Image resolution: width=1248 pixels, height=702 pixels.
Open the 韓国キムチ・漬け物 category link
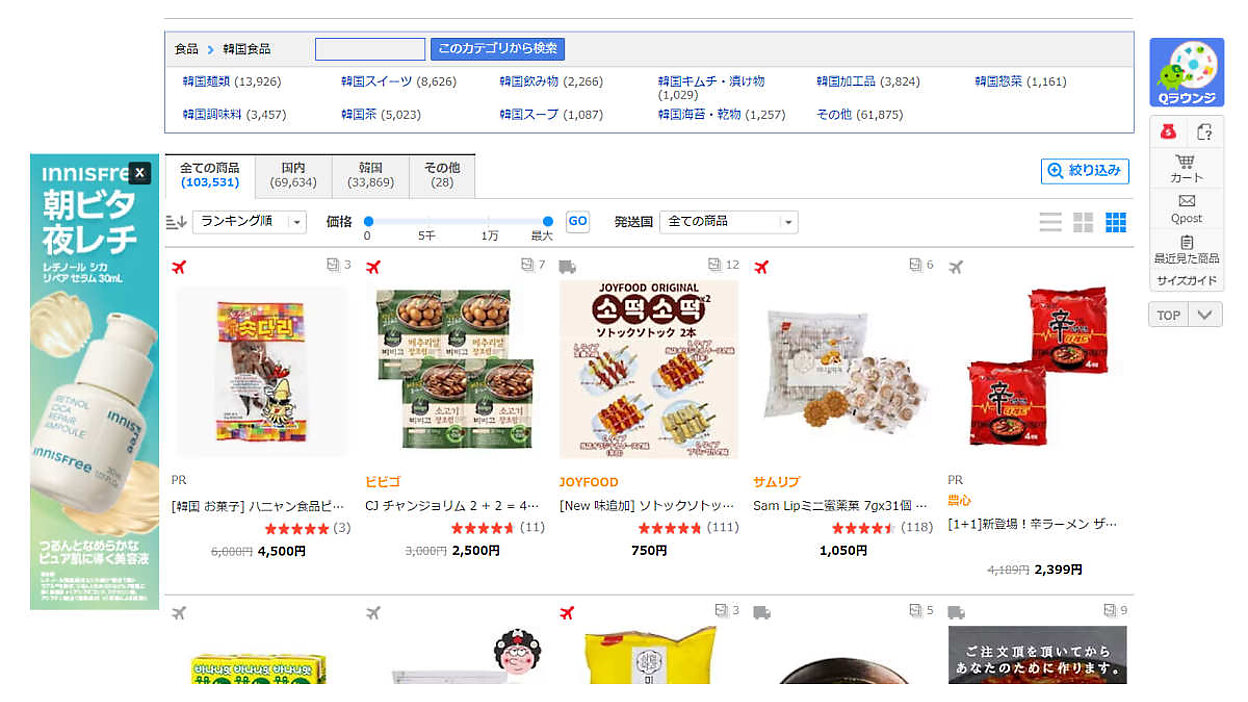[711, 82]
